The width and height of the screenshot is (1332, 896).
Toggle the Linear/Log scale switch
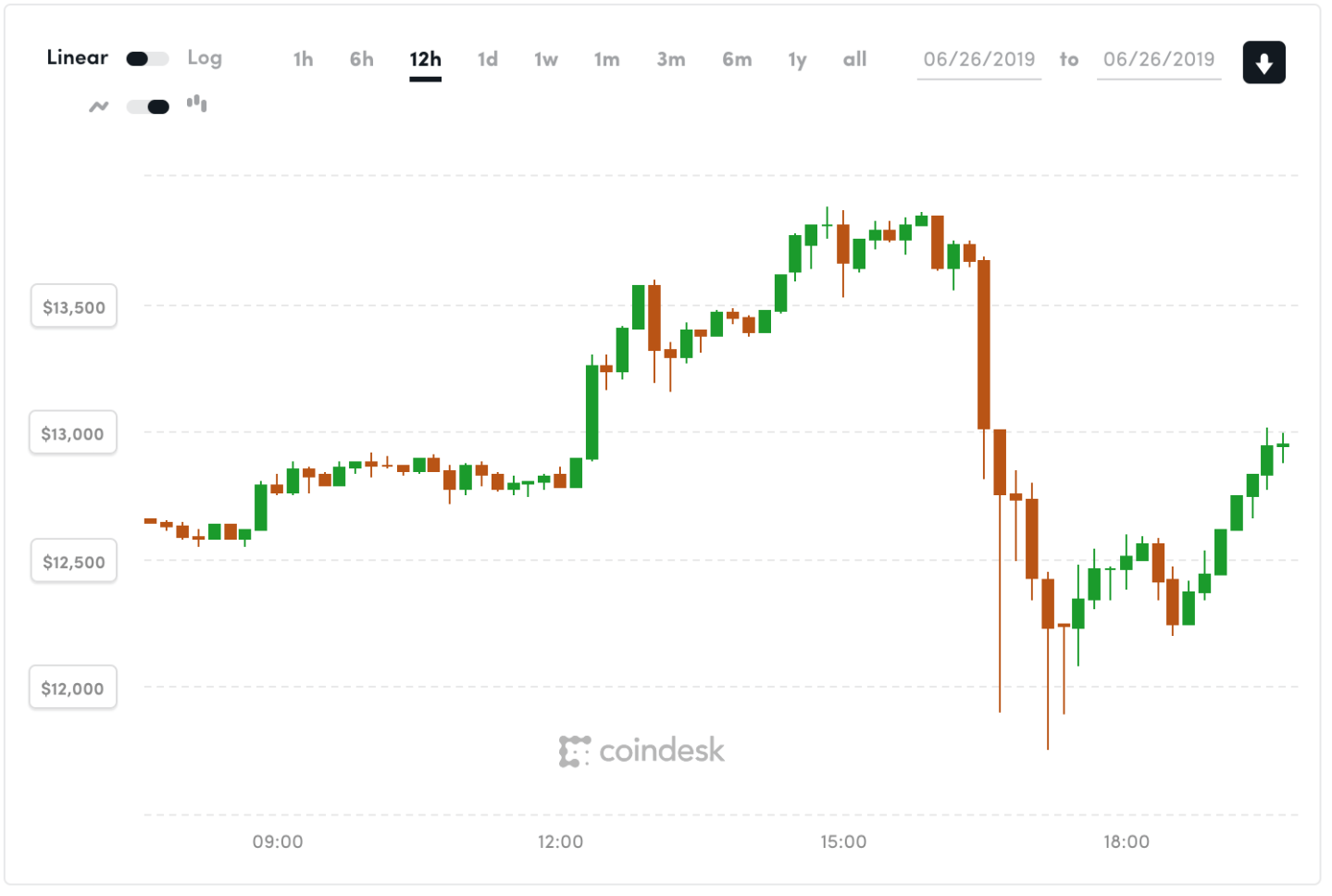[147, 59]
